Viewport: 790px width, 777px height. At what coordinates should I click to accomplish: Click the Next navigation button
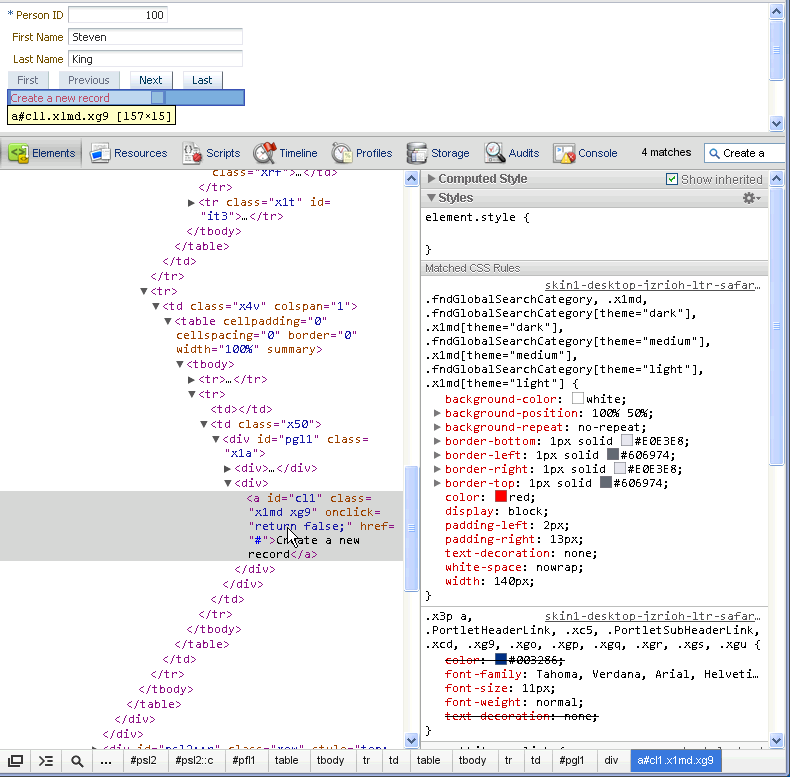coord(151,80)
